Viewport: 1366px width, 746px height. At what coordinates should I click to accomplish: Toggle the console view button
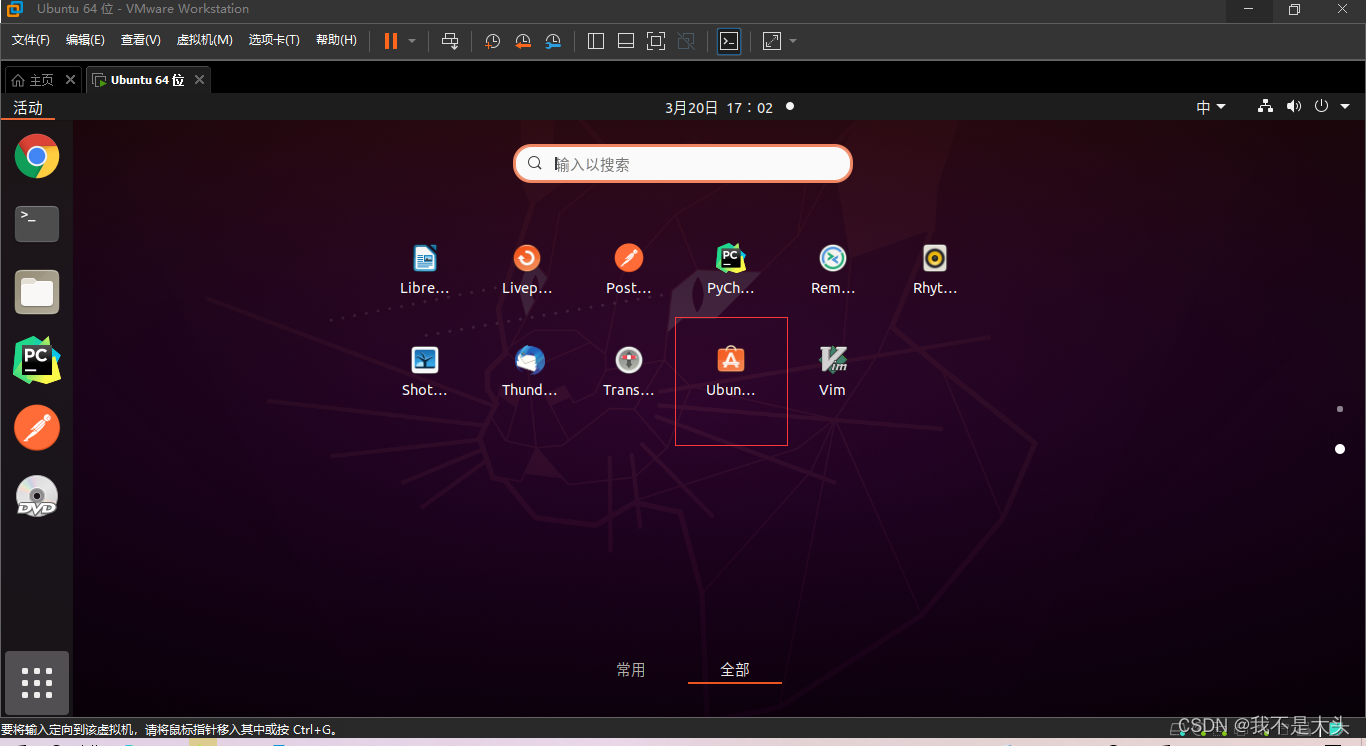pos(729,41)
